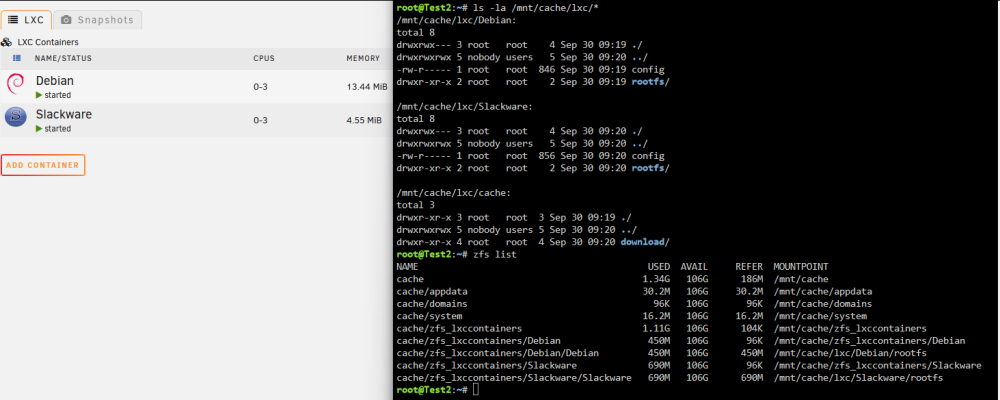
Task: Switch to the Snapshots tab
Action: pos(98,20)
